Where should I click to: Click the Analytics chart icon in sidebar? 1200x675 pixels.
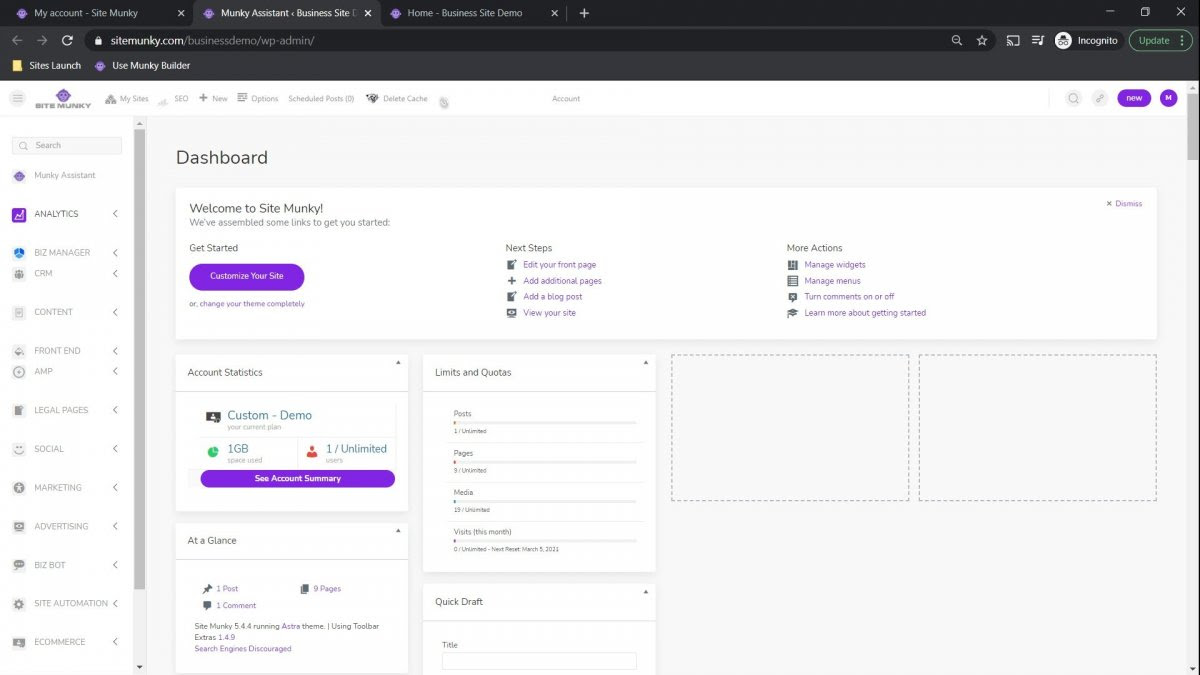pyautogui.click(x=19, y=214)
